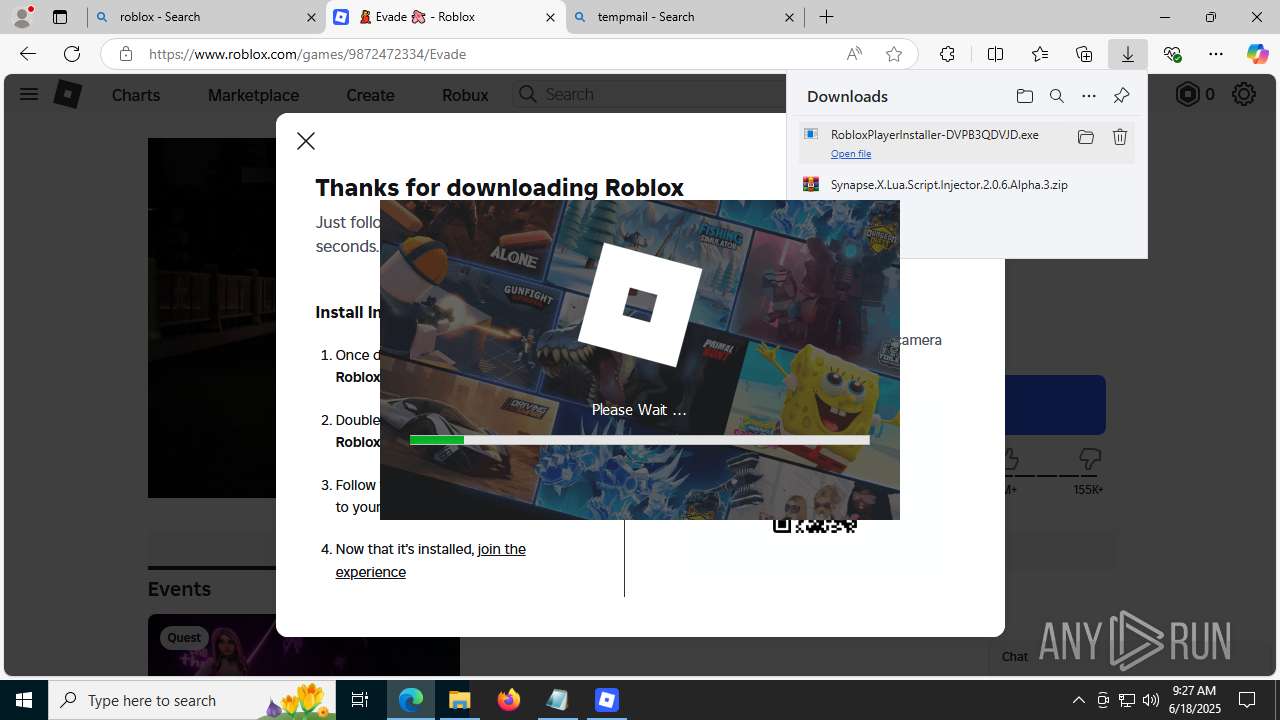The height and width of the screenshot is (720, 1280).
Task: Open Roblox settings gear
Action: pos(1244,94)
